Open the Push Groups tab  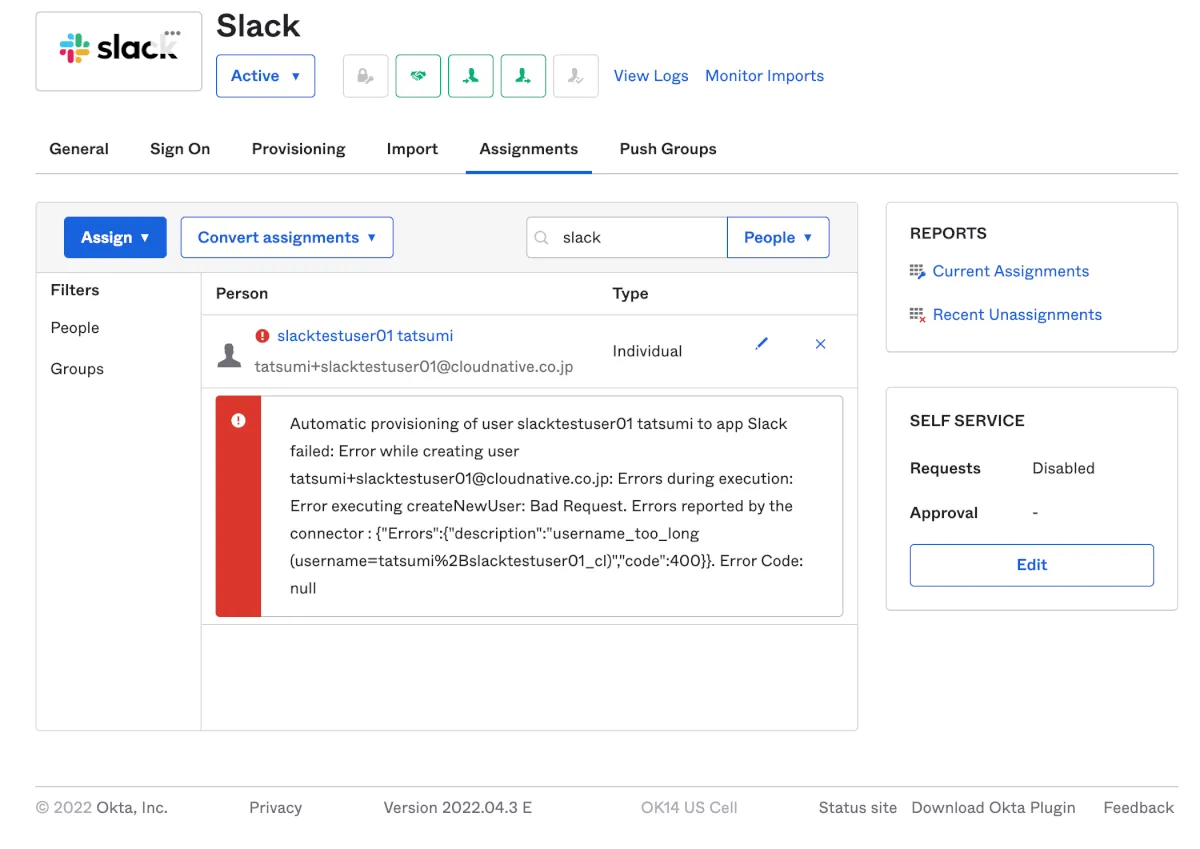pyautogui.click(x=667, y=149)
